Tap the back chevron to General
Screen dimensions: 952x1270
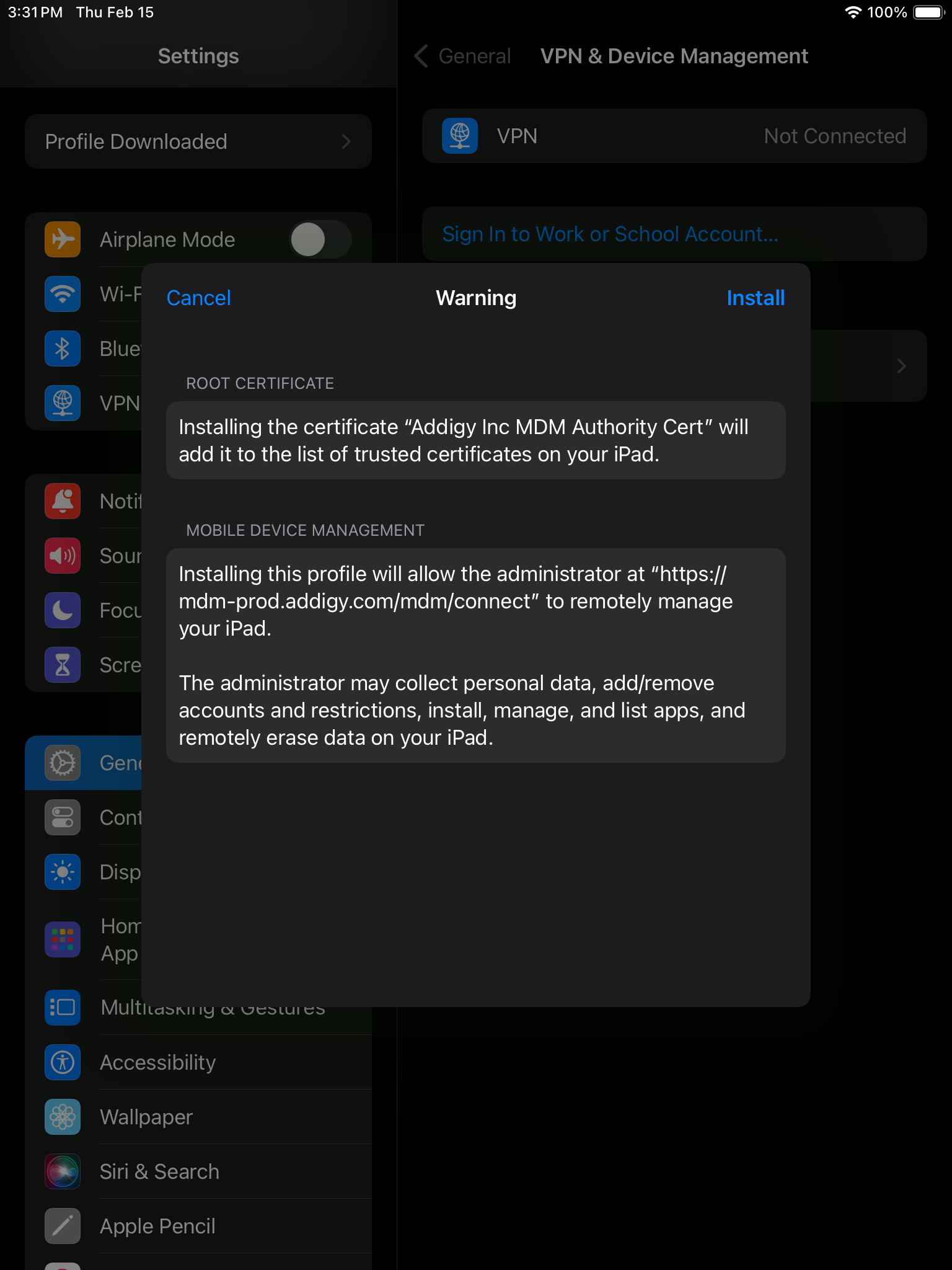click(421, 56)
